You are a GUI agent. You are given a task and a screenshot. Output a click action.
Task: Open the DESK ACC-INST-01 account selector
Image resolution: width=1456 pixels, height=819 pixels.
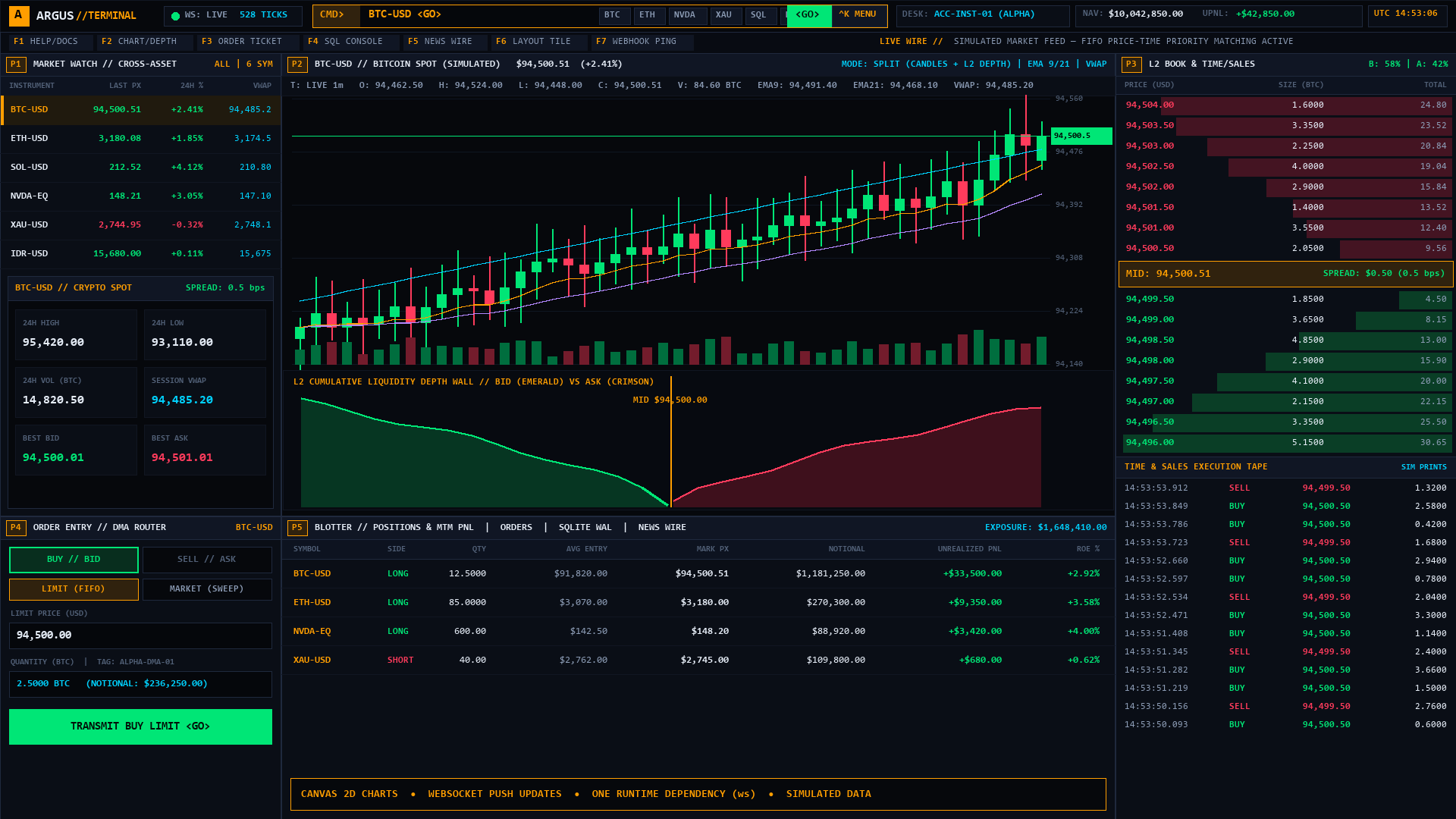coord(983,15)
